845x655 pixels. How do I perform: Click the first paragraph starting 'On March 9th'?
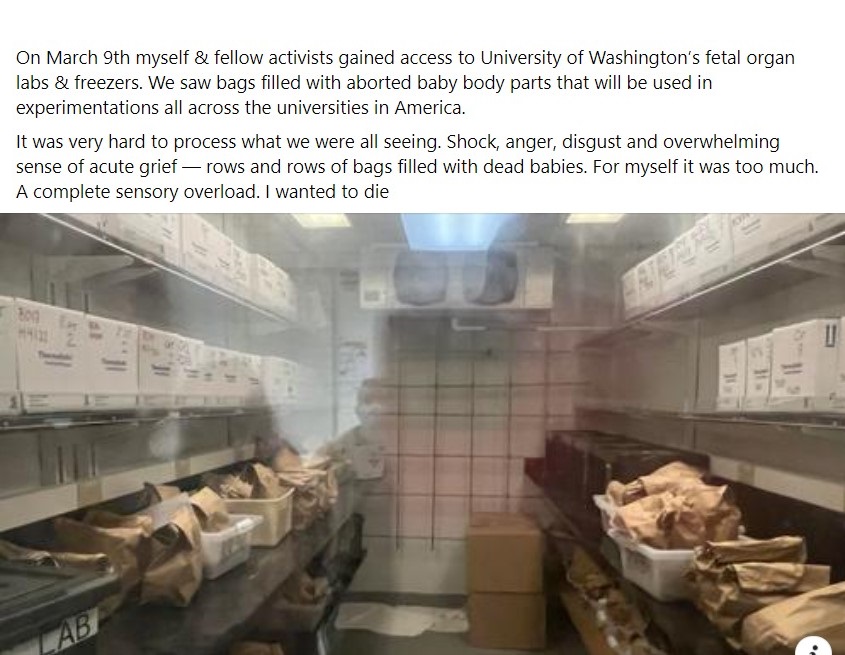point(405,82)
